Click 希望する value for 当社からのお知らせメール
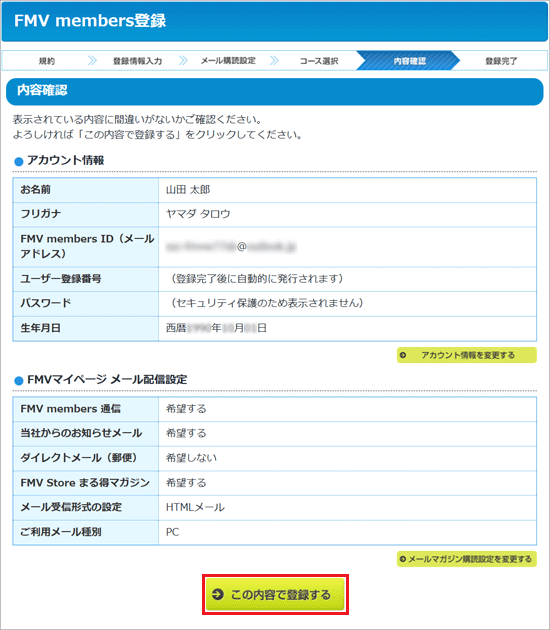 click(186, 434)
